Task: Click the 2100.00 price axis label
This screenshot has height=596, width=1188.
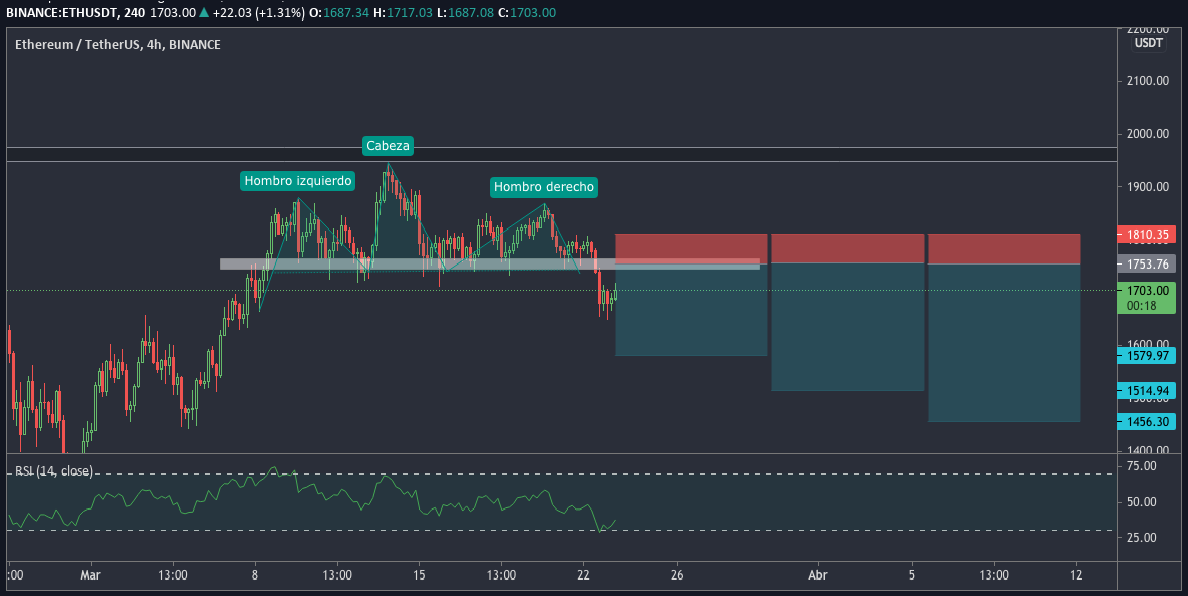Action: click(x=1147, y=81)
